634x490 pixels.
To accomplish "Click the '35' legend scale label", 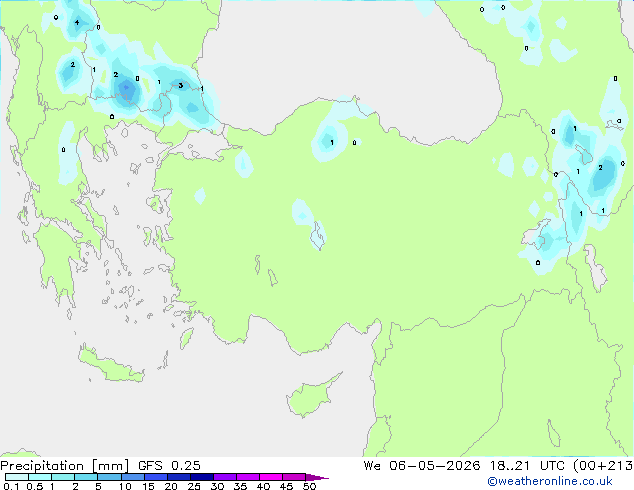I will point(240,486).
